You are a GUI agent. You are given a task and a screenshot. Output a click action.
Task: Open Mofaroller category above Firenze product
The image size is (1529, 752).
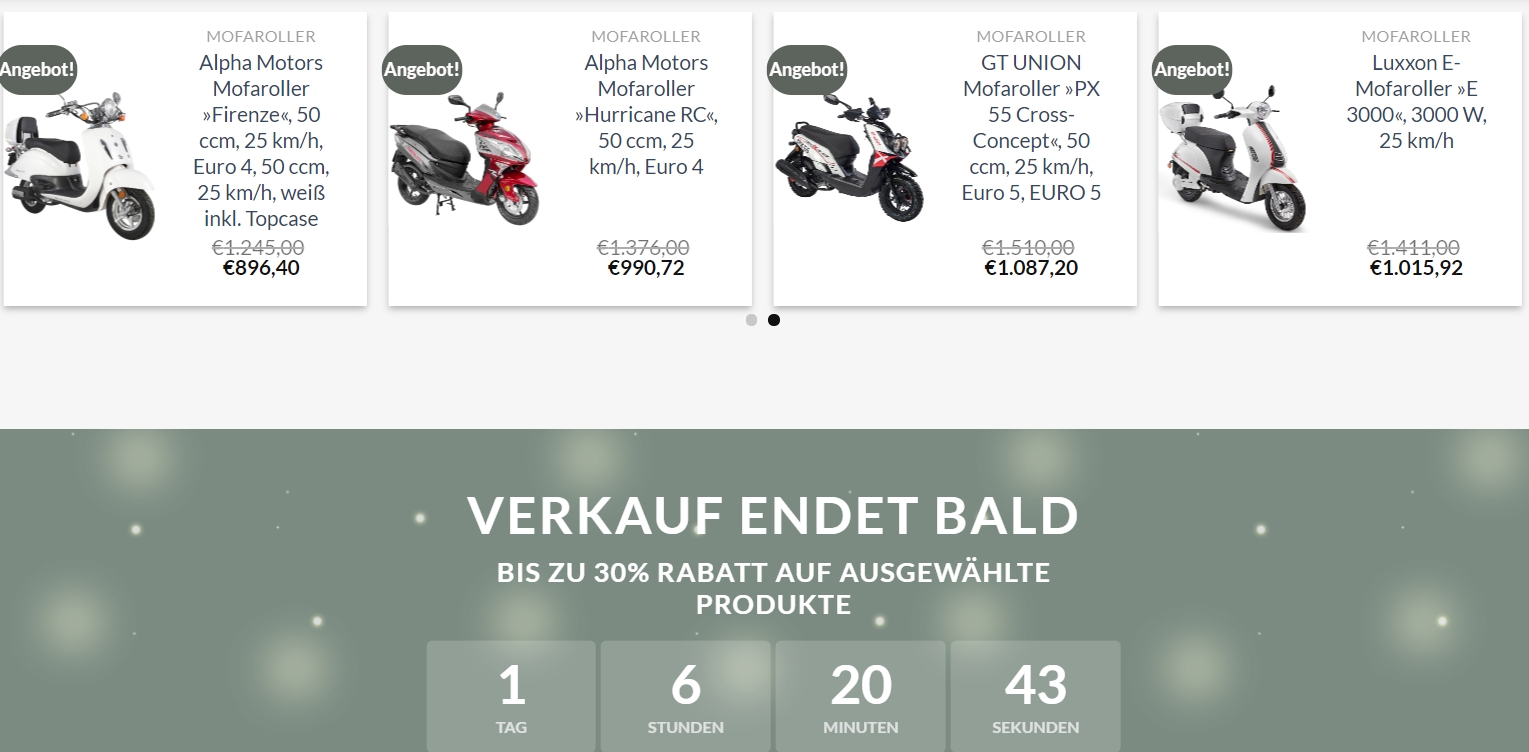261,36
